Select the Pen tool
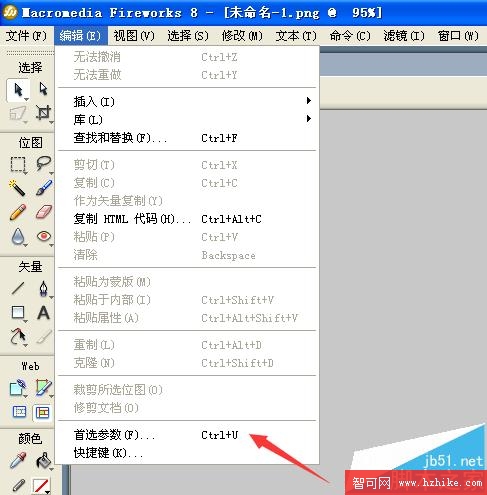 pos(43,289)
